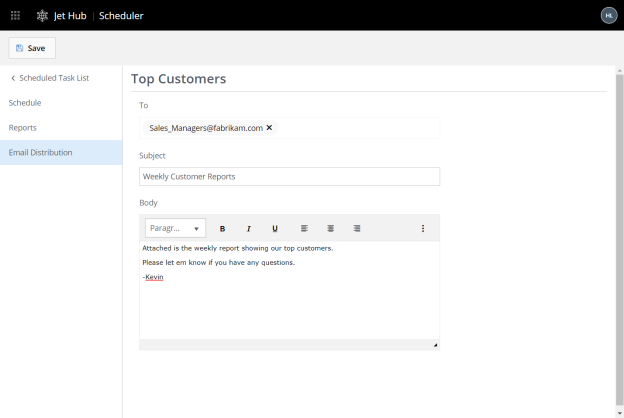The image size is (624, 418).
Task: Open the HL user avatar menu
Action: 608,15
